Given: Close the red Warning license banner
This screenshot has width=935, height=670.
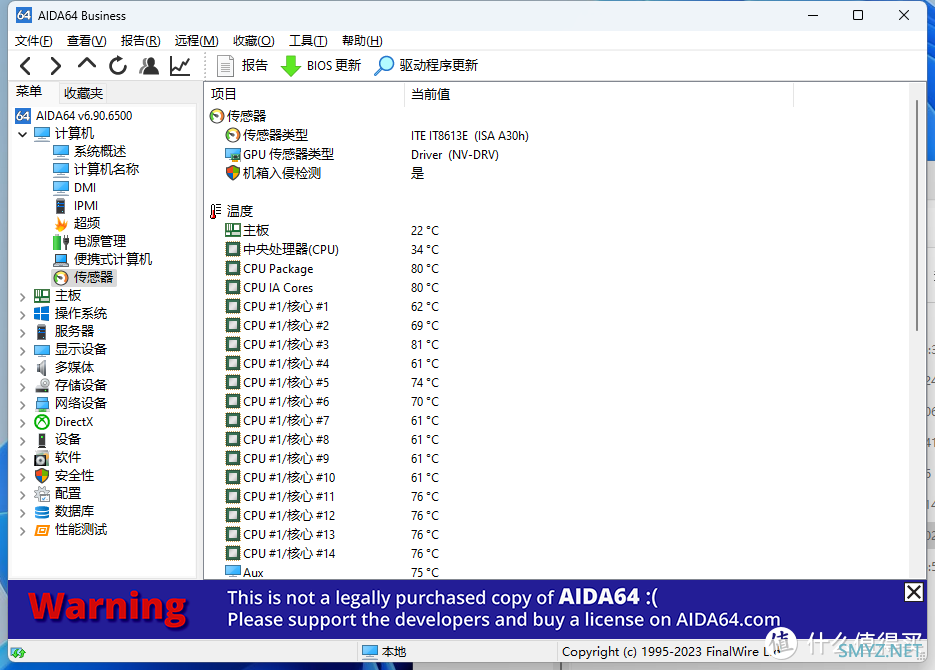Looking at the screenshot, I should coord(913,592).
